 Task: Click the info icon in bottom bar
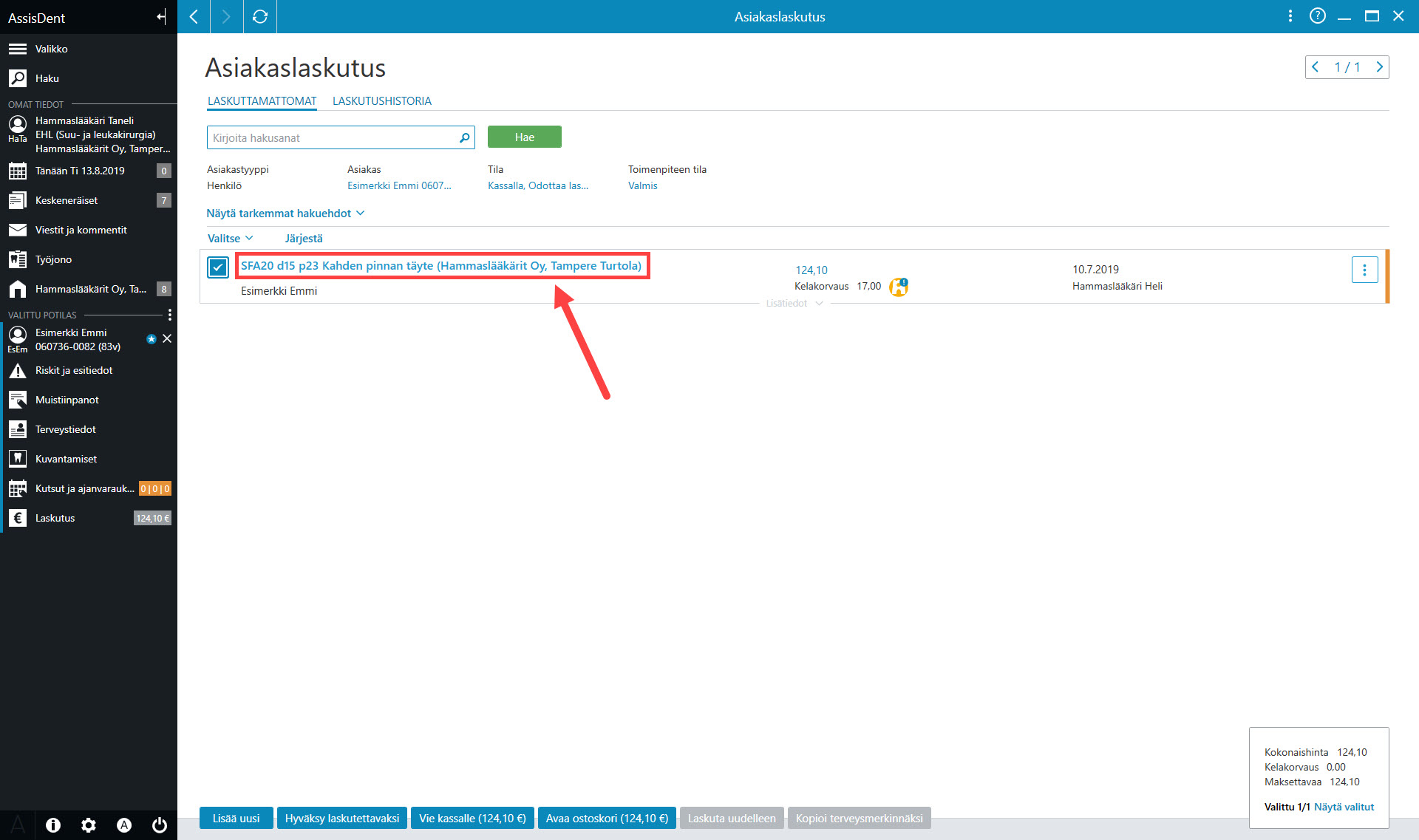click(53, 825)
